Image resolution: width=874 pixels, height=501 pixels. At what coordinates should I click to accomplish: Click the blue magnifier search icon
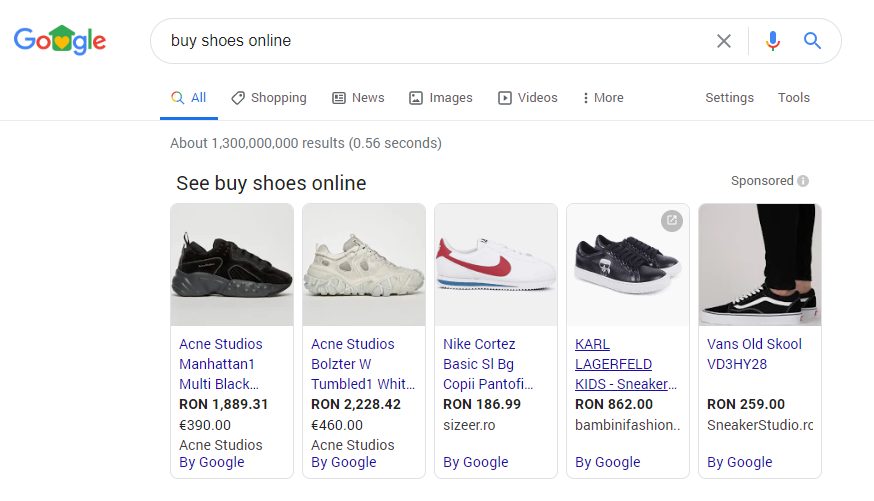[812, 41]
